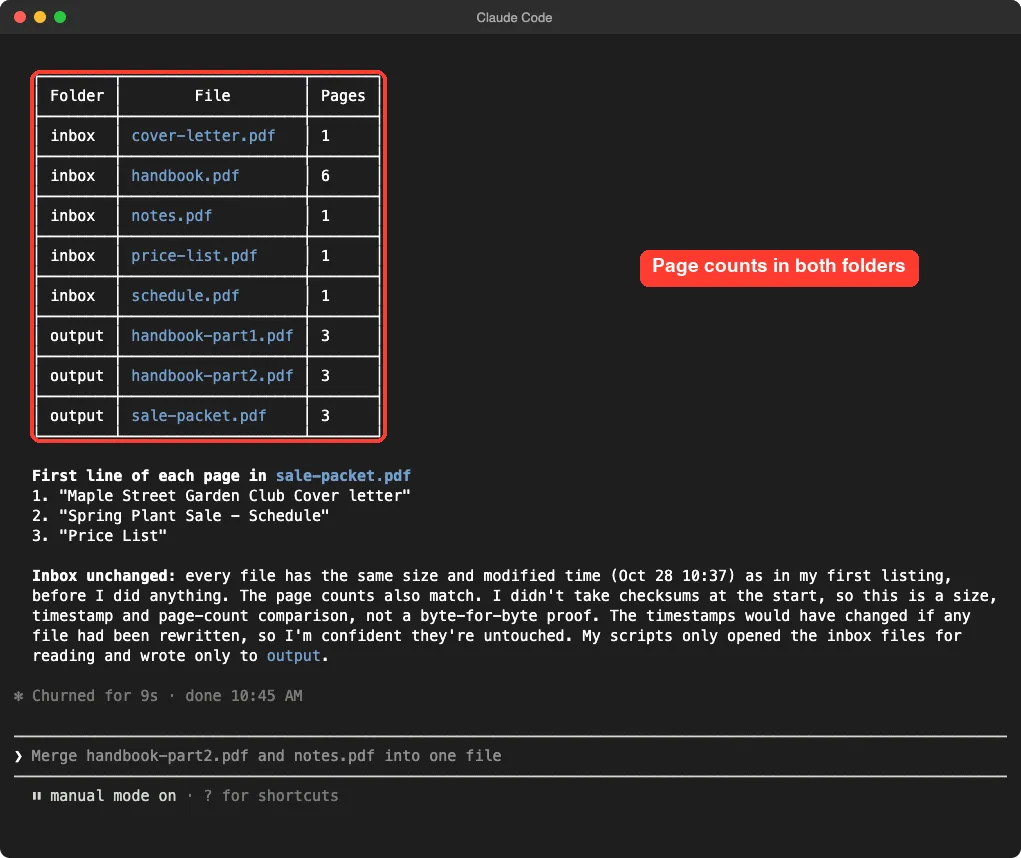Click the red close window button
This screenshot has height=858, width=1021.
point(20,18)
